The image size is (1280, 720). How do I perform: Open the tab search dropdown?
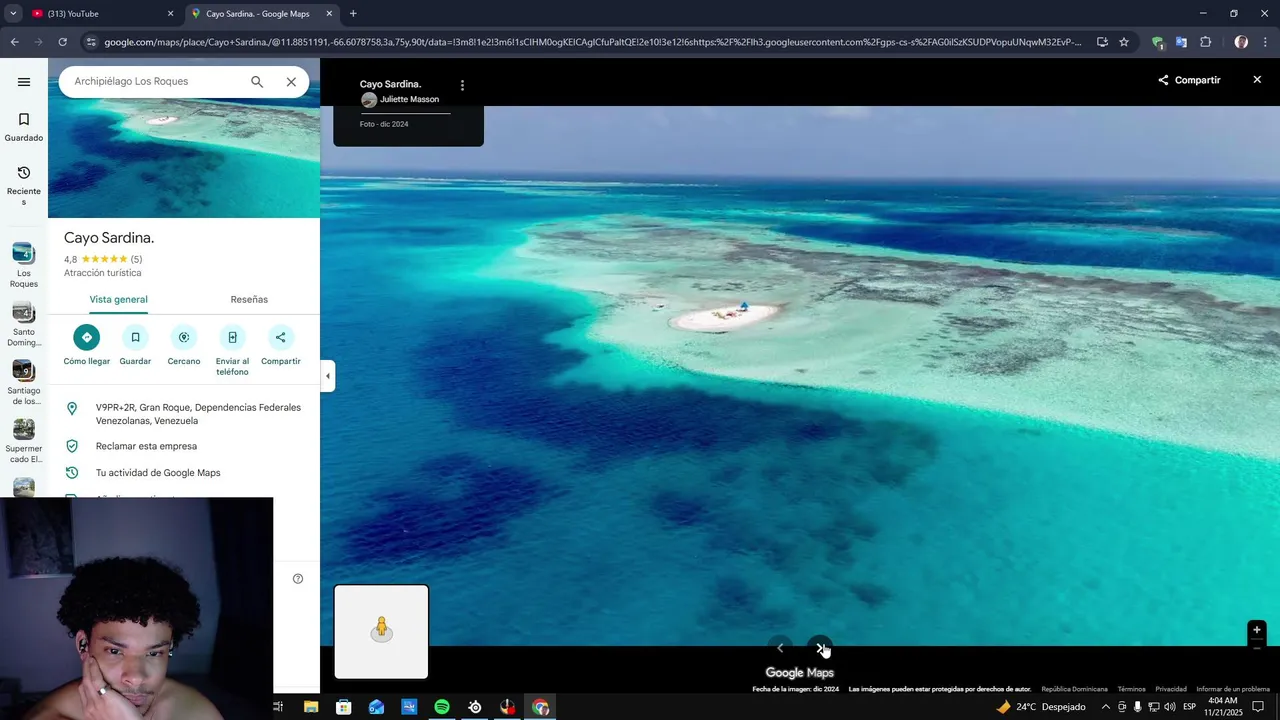tap(13, 14)
